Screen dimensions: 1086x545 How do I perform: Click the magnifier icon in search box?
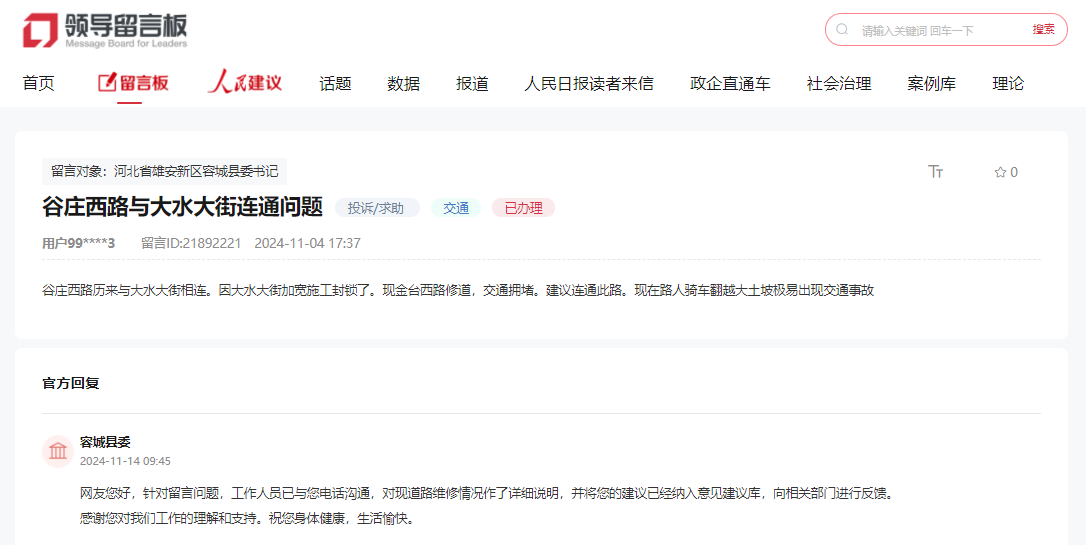(843, 30)
